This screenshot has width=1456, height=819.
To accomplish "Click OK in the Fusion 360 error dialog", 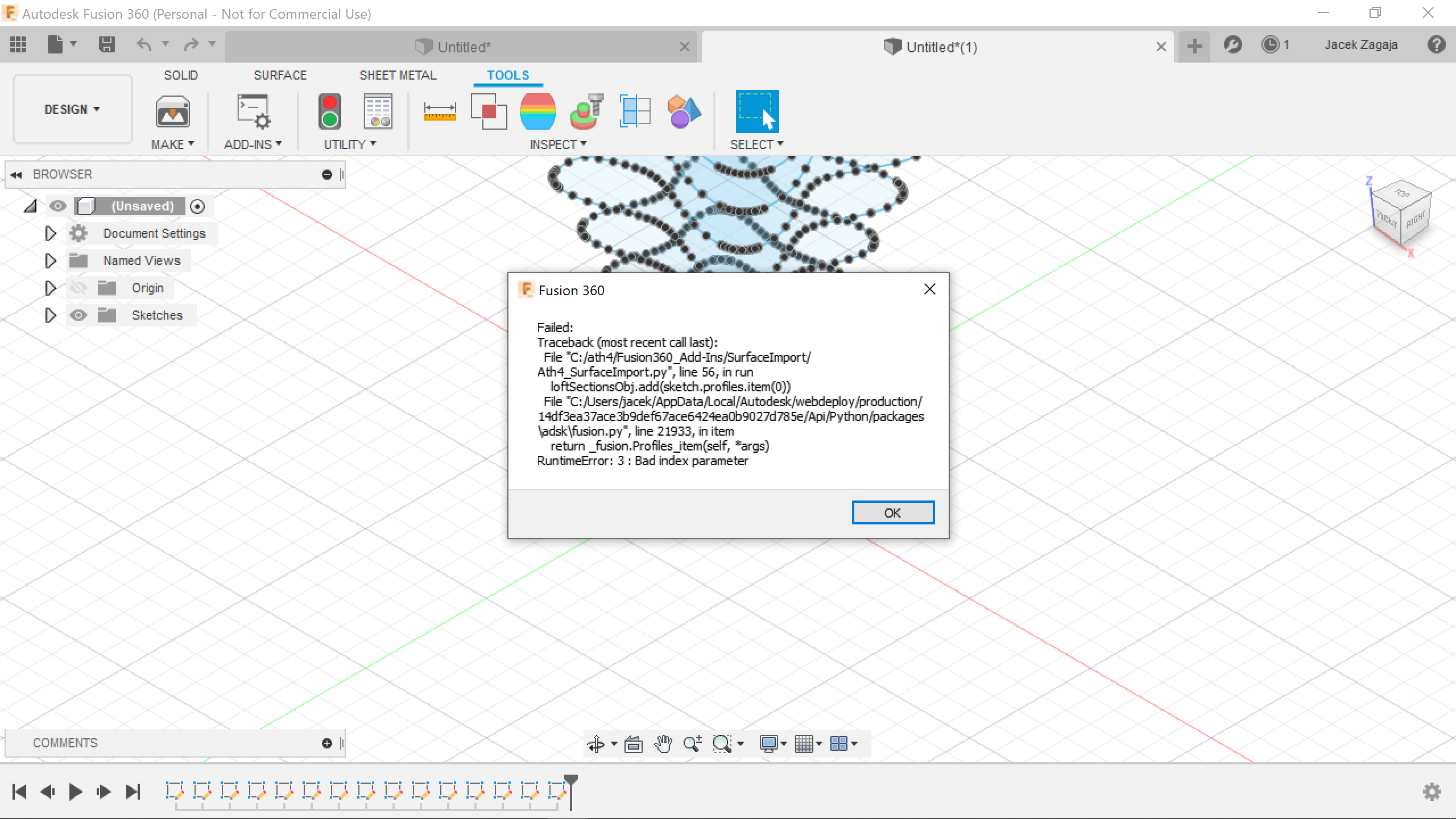I will click(x=893, y=512).
